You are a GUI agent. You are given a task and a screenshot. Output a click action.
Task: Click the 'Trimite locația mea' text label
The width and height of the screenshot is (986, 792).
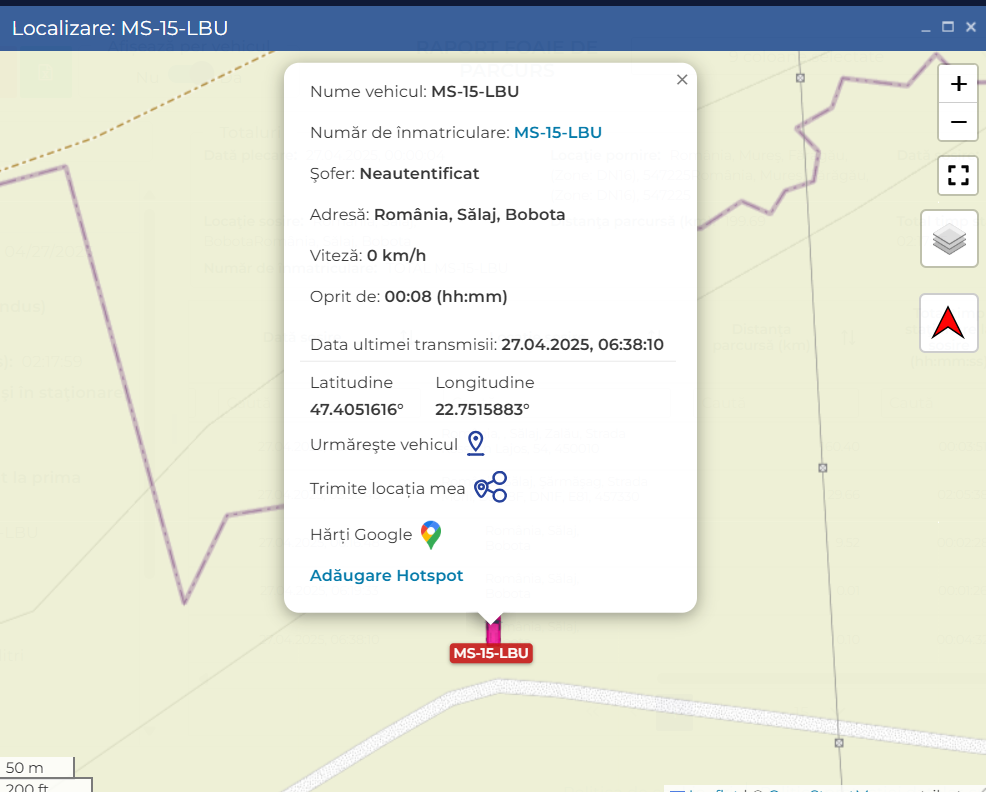click(387, 489)
